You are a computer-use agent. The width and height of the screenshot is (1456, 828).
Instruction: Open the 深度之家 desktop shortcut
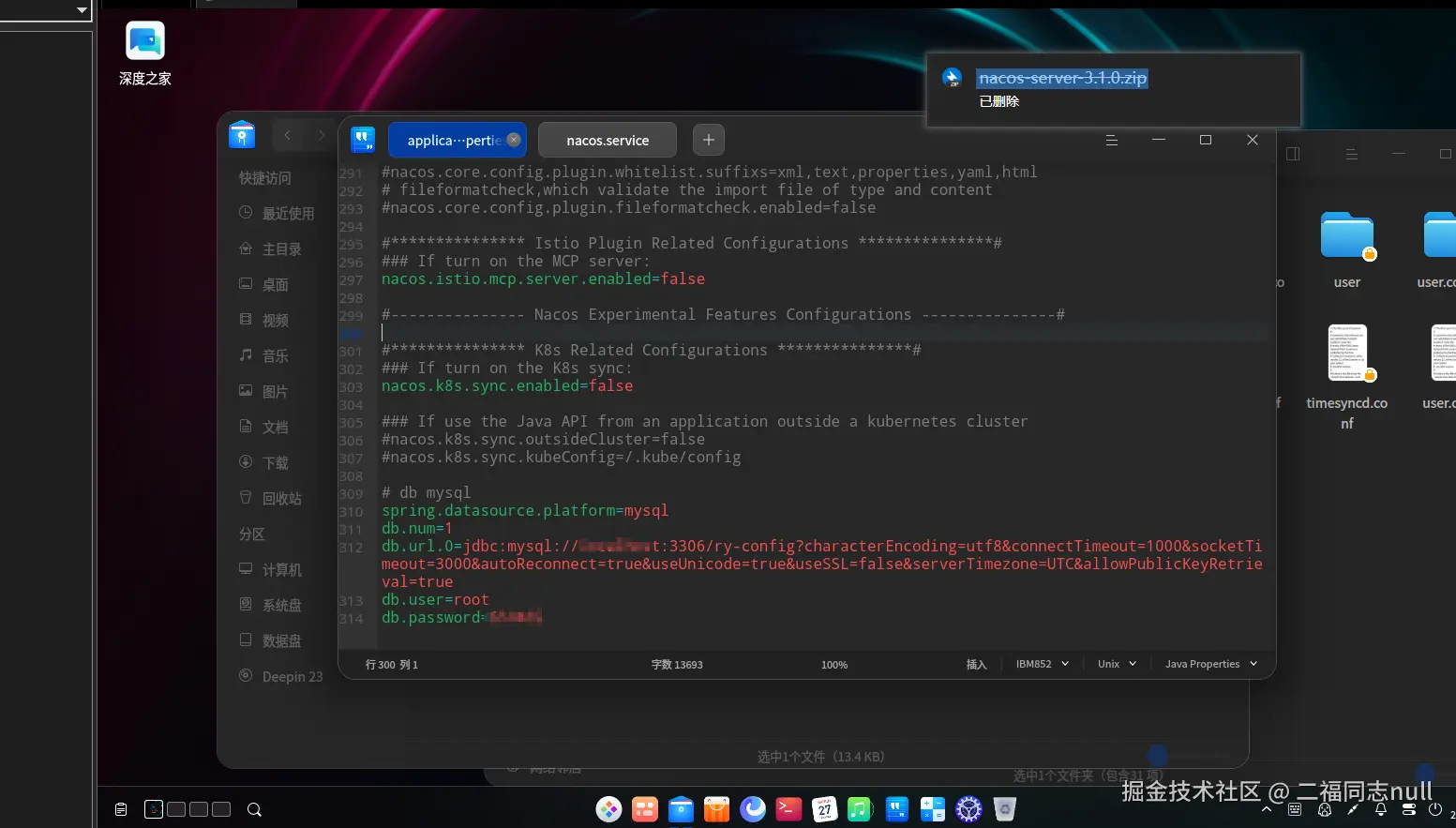click(144, 53)
